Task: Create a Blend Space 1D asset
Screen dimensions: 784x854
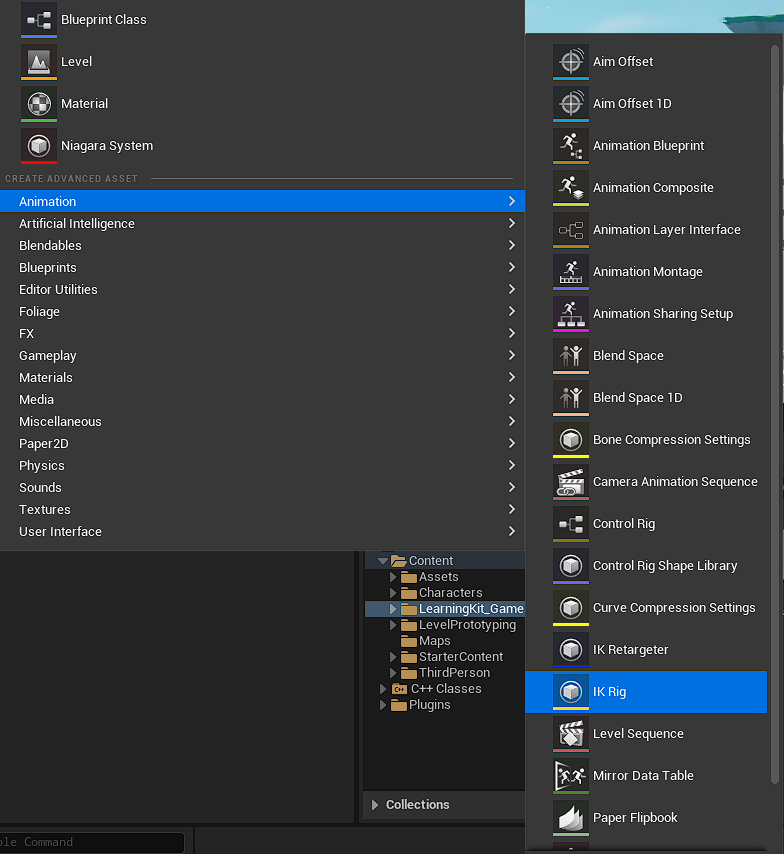Action: coord(646,397)
